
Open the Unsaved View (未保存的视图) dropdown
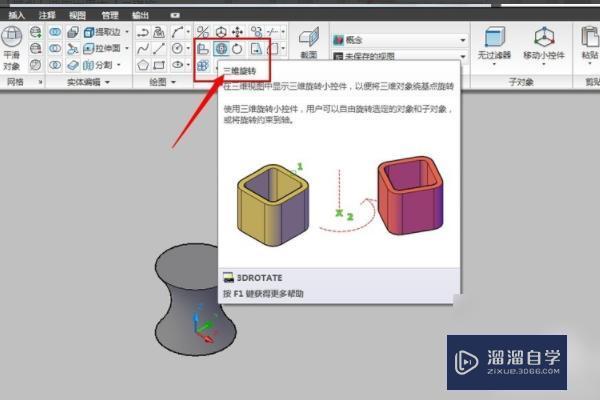click(400, 57)
